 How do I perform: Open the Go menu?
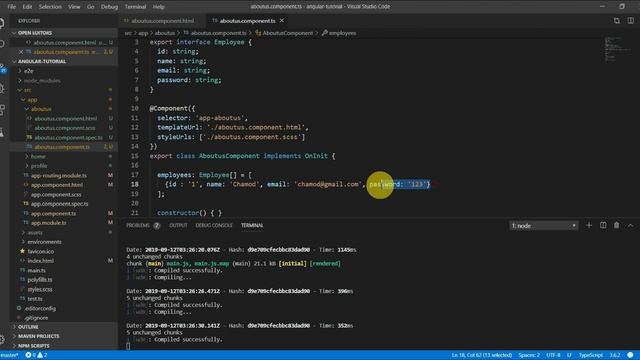(x=91, y=7)
